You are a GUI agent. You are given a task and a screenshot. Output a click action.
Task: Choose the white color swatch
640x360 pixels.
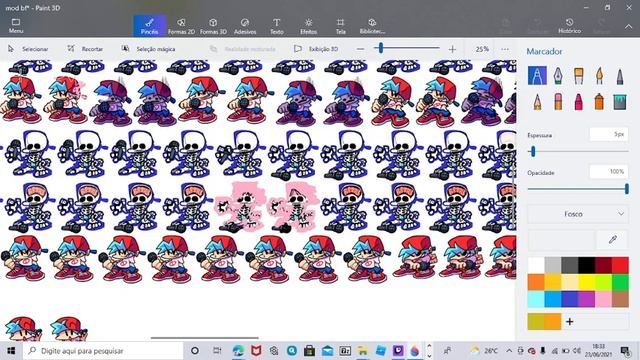536,265
